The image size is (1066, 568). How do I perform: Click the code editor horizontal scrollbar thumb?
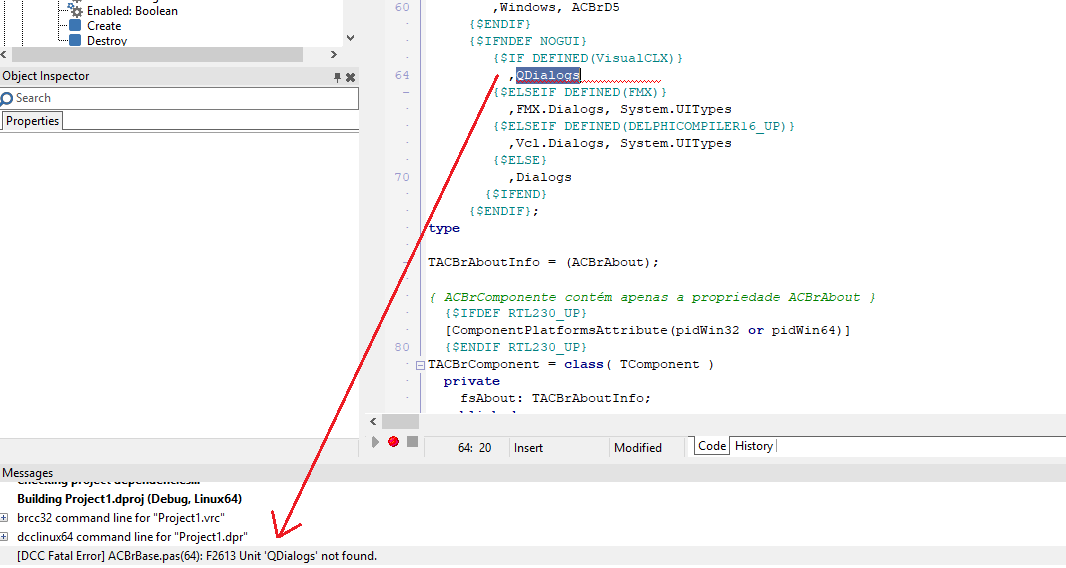(x=400, y=422)
